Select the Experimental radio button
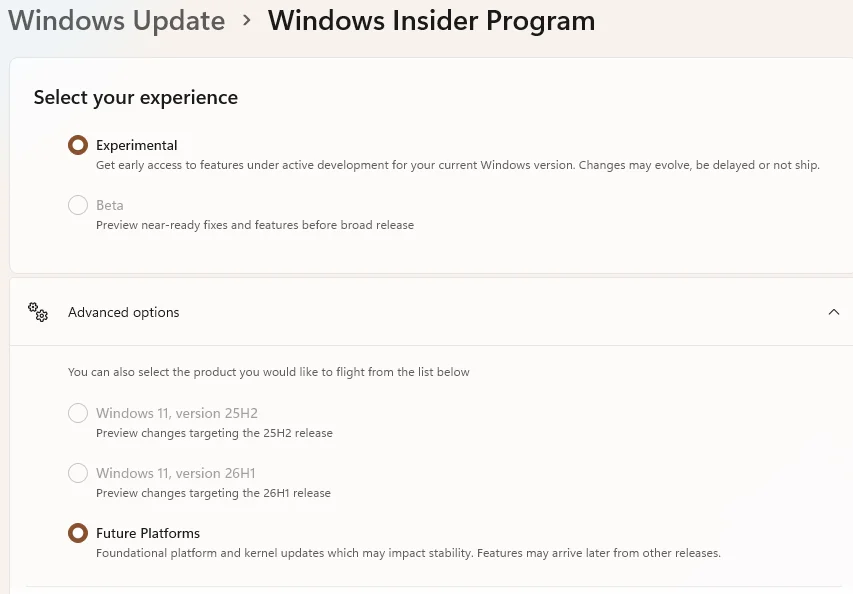853x594 pixels. tap(78, 145)
